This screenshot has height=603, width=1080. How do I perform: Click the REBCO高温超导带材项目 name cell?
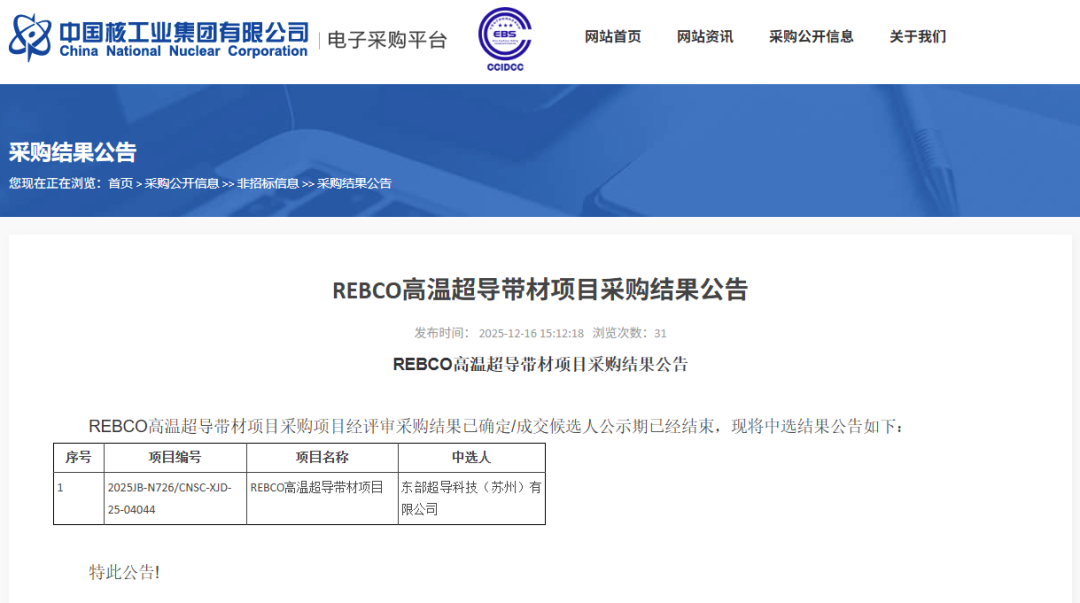(322, 498)
